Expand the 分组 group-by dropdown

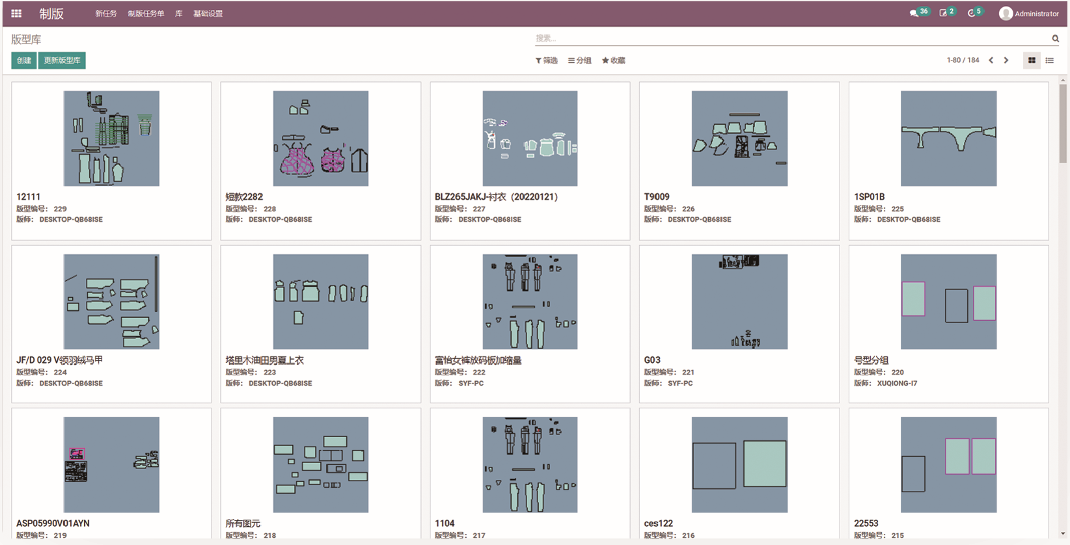pos(580,61)
